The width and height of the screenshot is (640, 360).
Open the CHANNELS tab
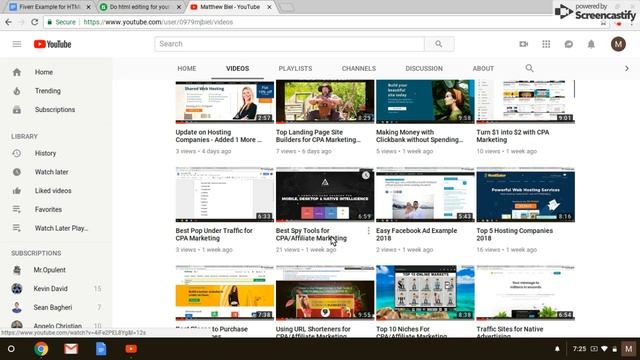[359, 69]
